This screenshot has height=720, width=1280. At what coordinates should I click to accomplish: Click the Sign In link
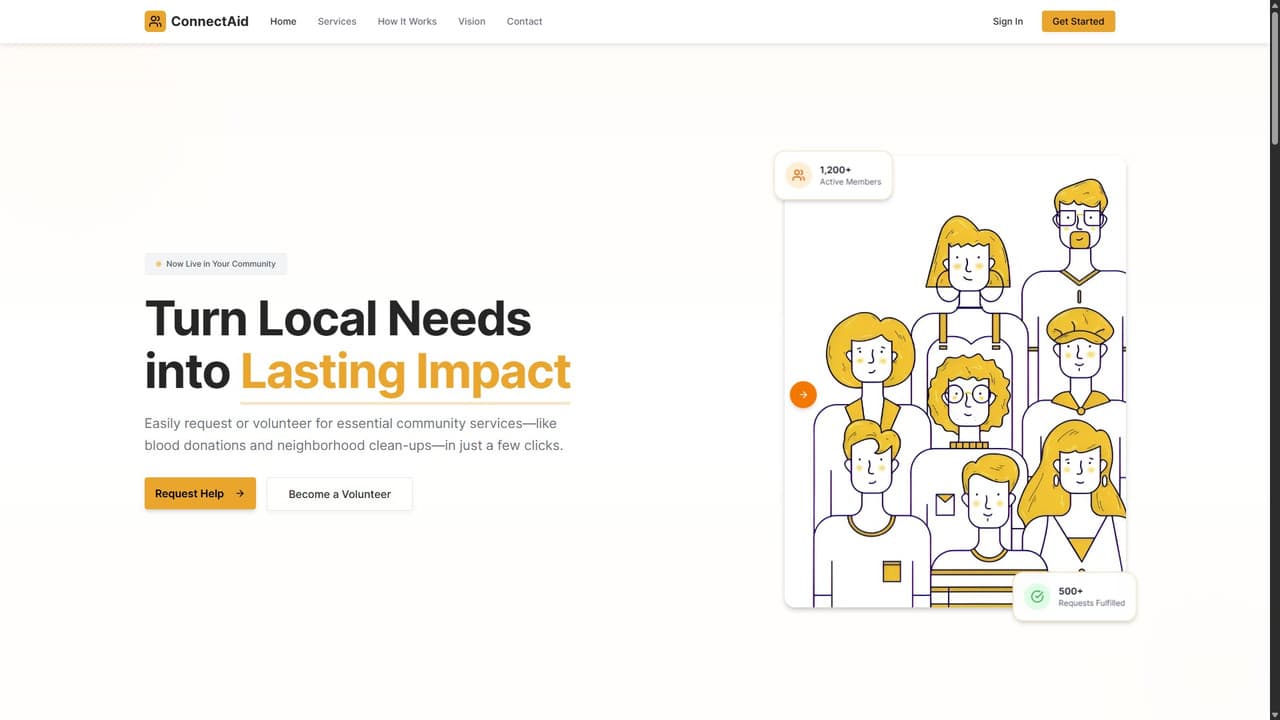(1007, 21)
